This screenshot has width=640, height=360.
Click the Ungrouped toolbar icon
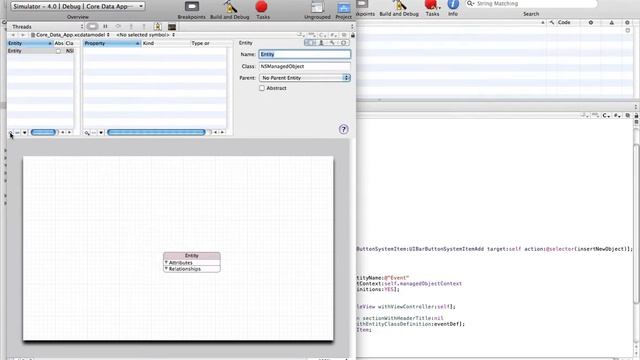[x=317, y=7]
